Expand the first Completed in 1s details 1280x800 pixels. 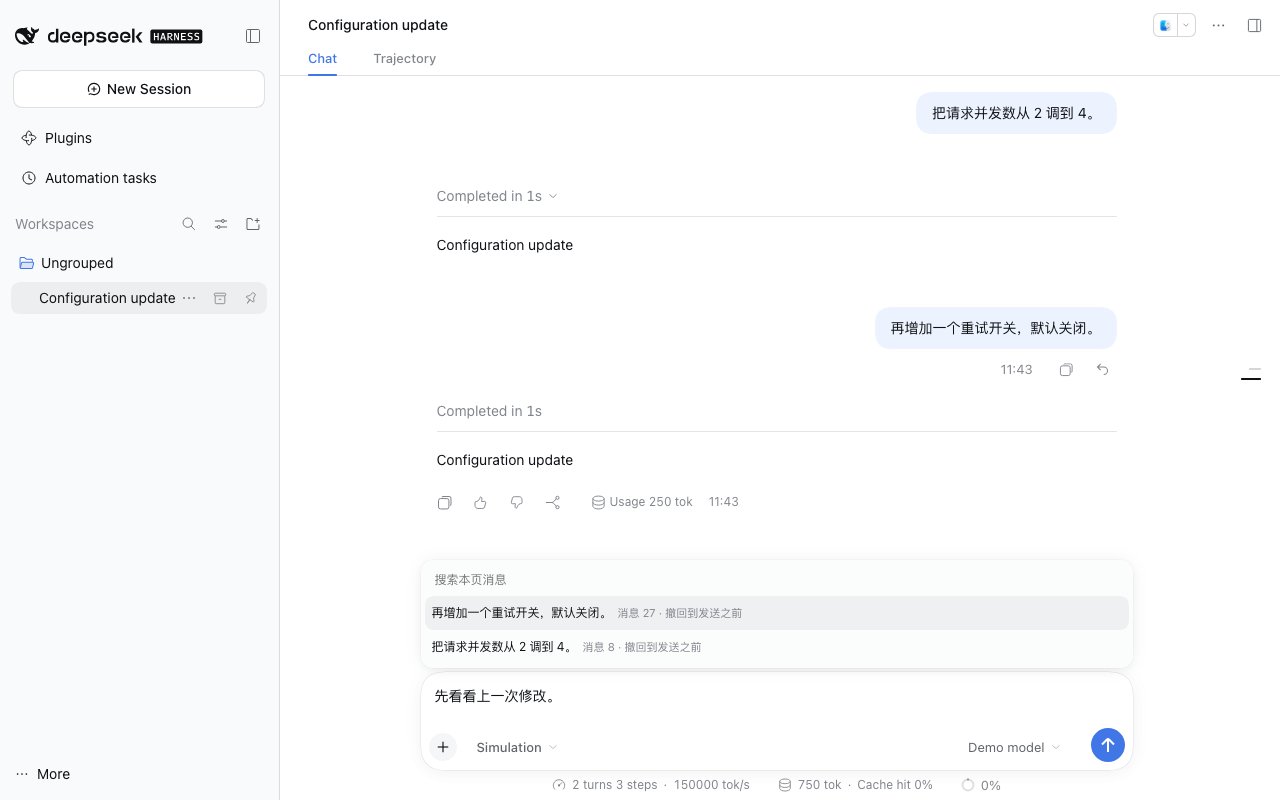[x=497, y=196]
